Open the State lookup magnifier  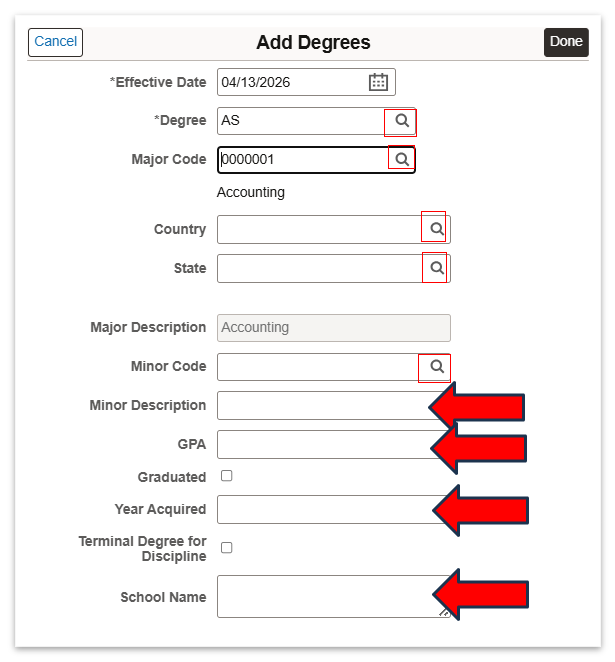(436, 268)
